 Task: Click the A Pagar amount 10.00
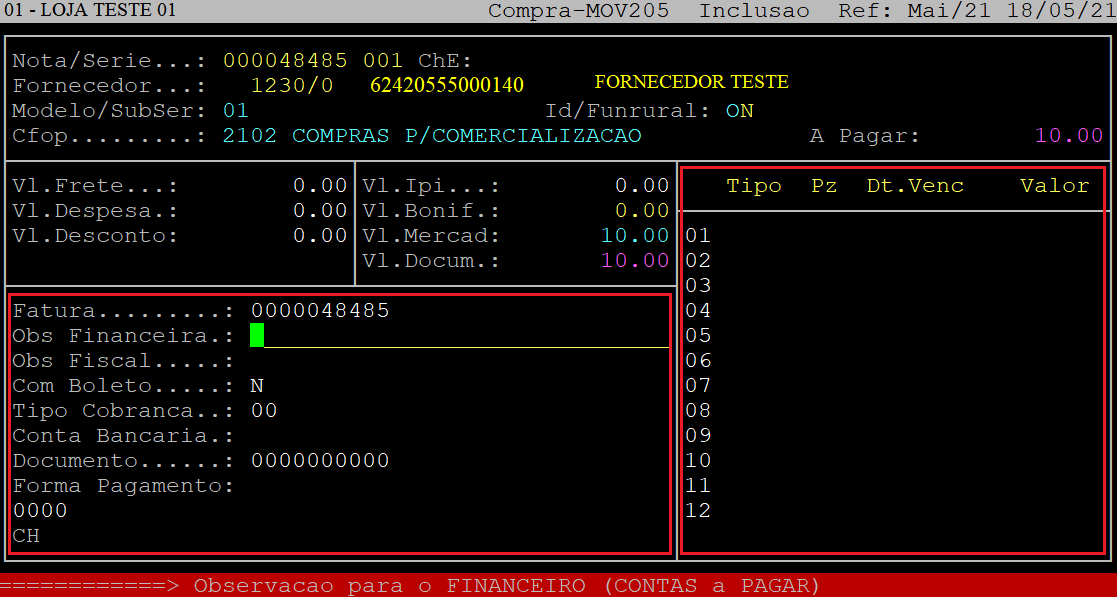point(1069,136)
